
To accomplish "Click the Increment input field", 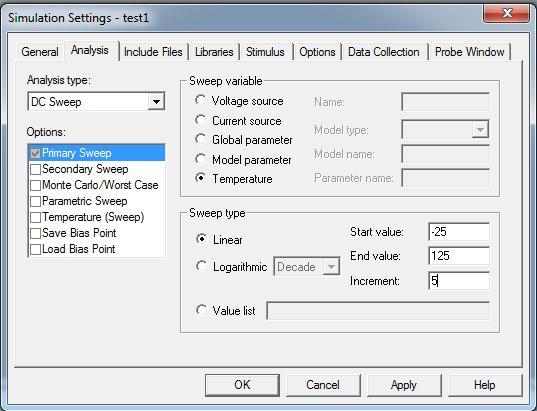I will 459,281.
